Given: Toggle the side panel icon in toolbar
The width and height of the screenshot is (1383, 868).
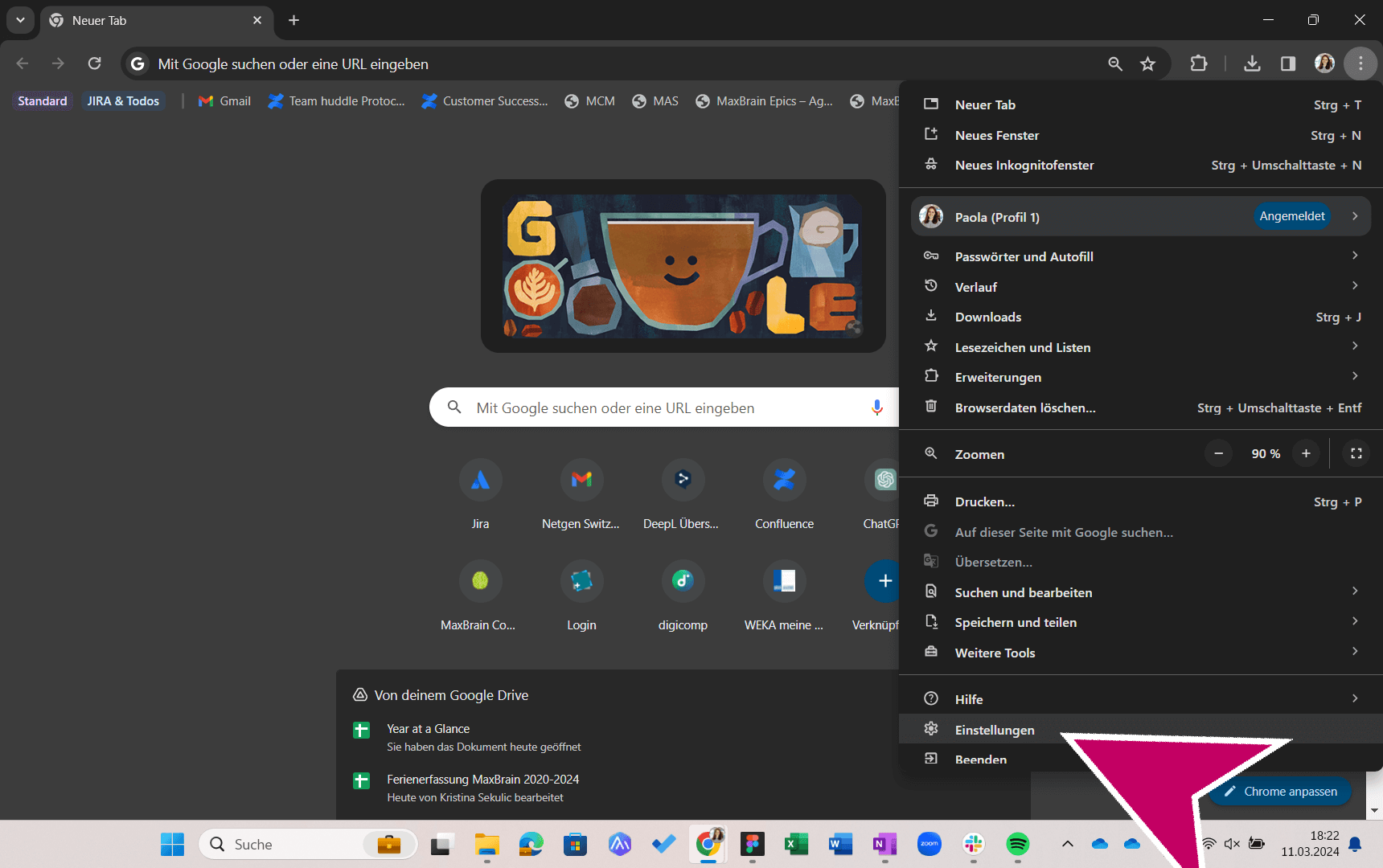Looking at the screenshot, I should (x=1288, y=63).
